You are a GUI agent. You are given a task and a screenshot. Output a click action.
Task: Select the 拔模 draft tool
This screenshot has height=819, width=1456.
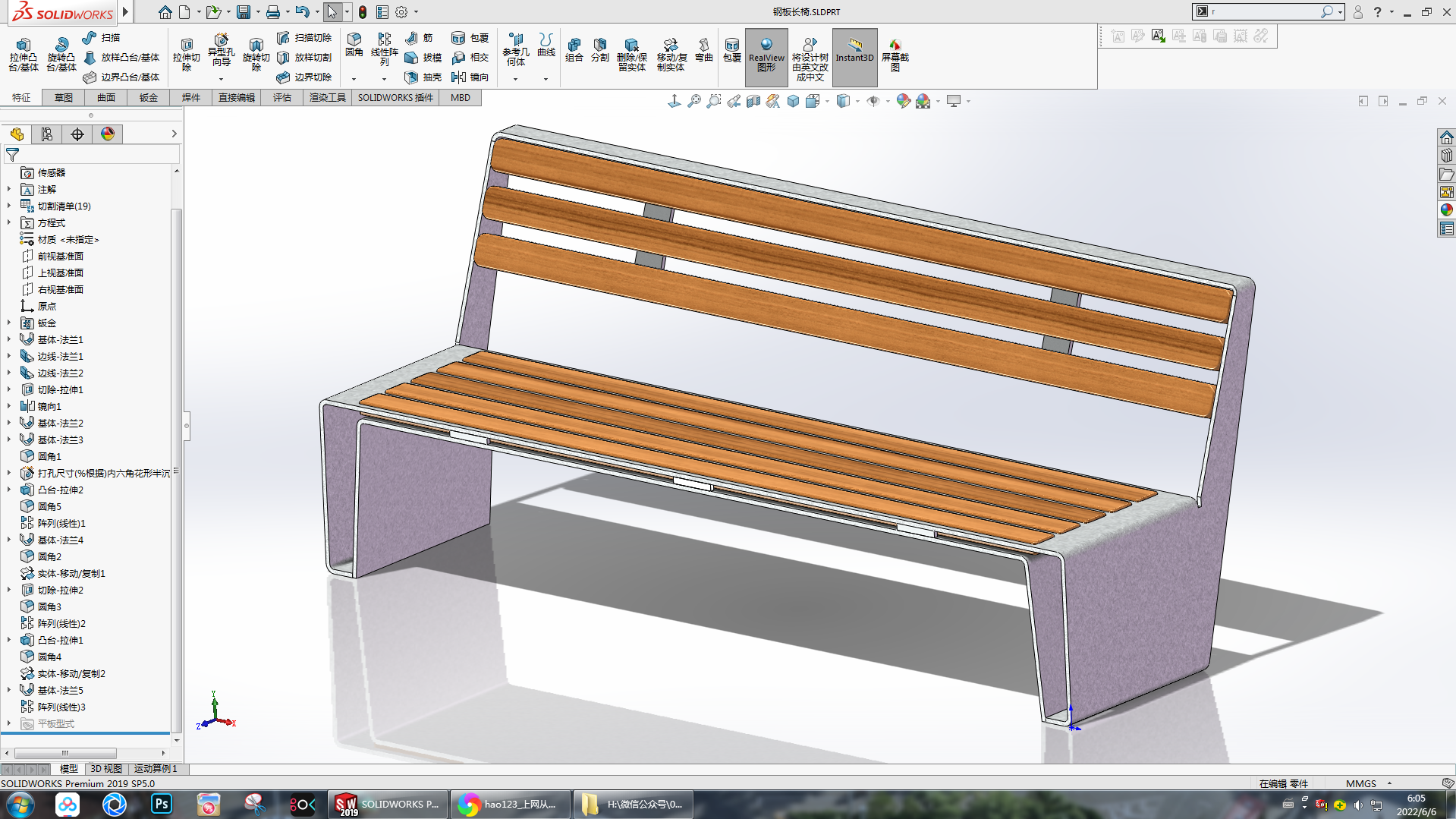pos(423,58)
